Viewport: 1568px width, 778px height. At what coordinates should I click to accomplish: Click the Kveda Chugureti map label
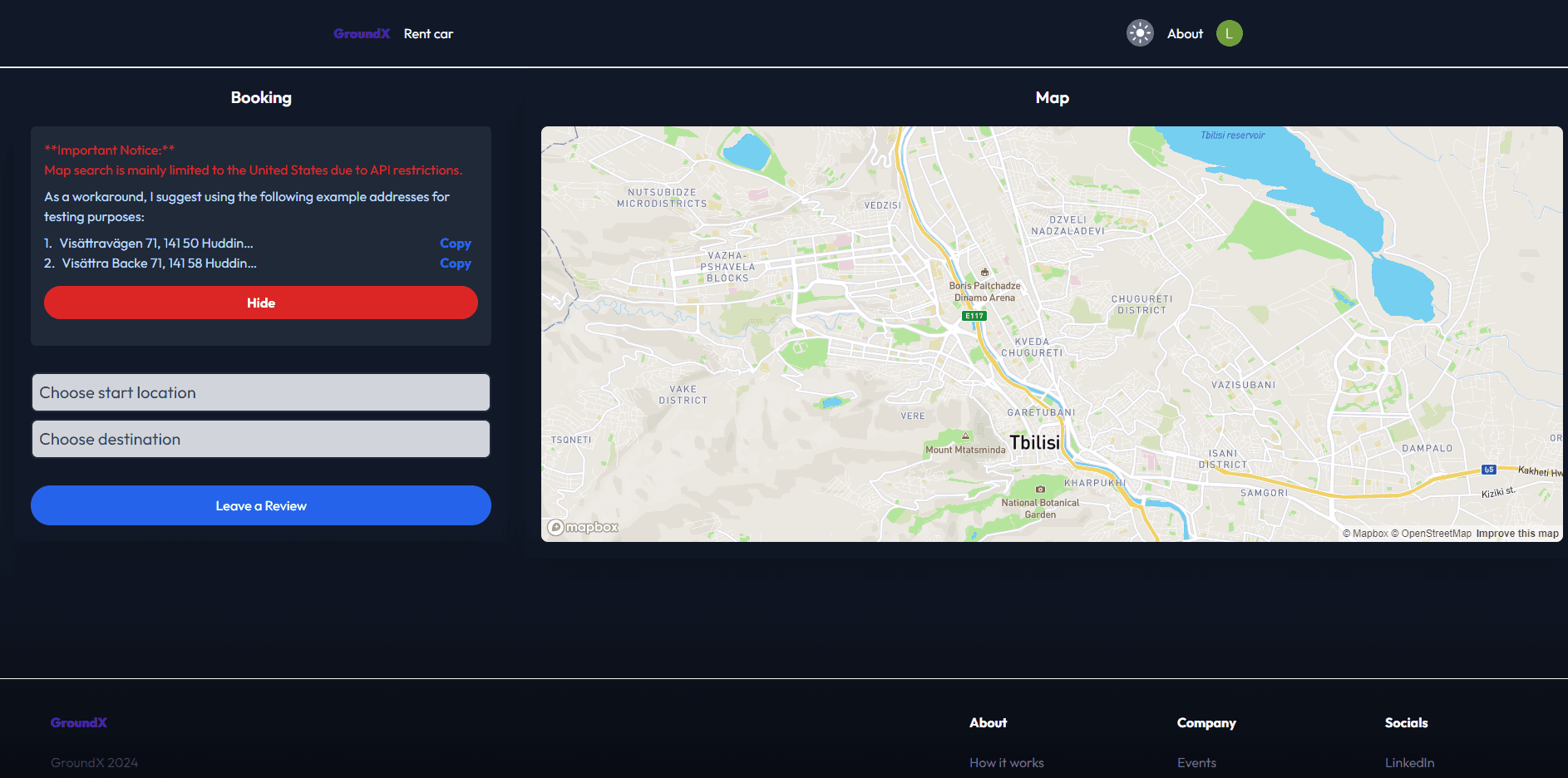coord(1032,347)
